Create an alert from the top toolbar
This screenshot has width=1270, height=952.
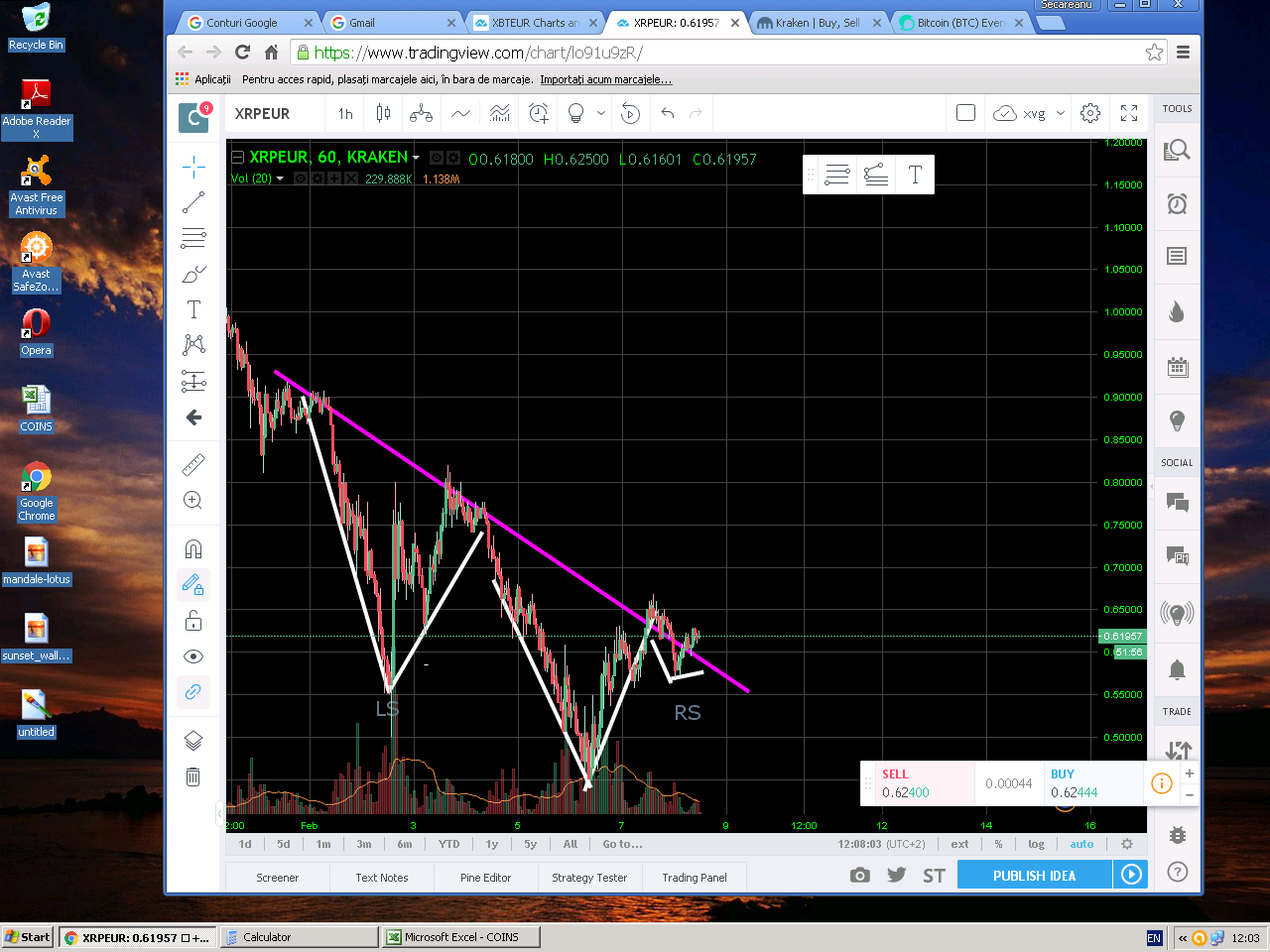[x=539, y=114]
